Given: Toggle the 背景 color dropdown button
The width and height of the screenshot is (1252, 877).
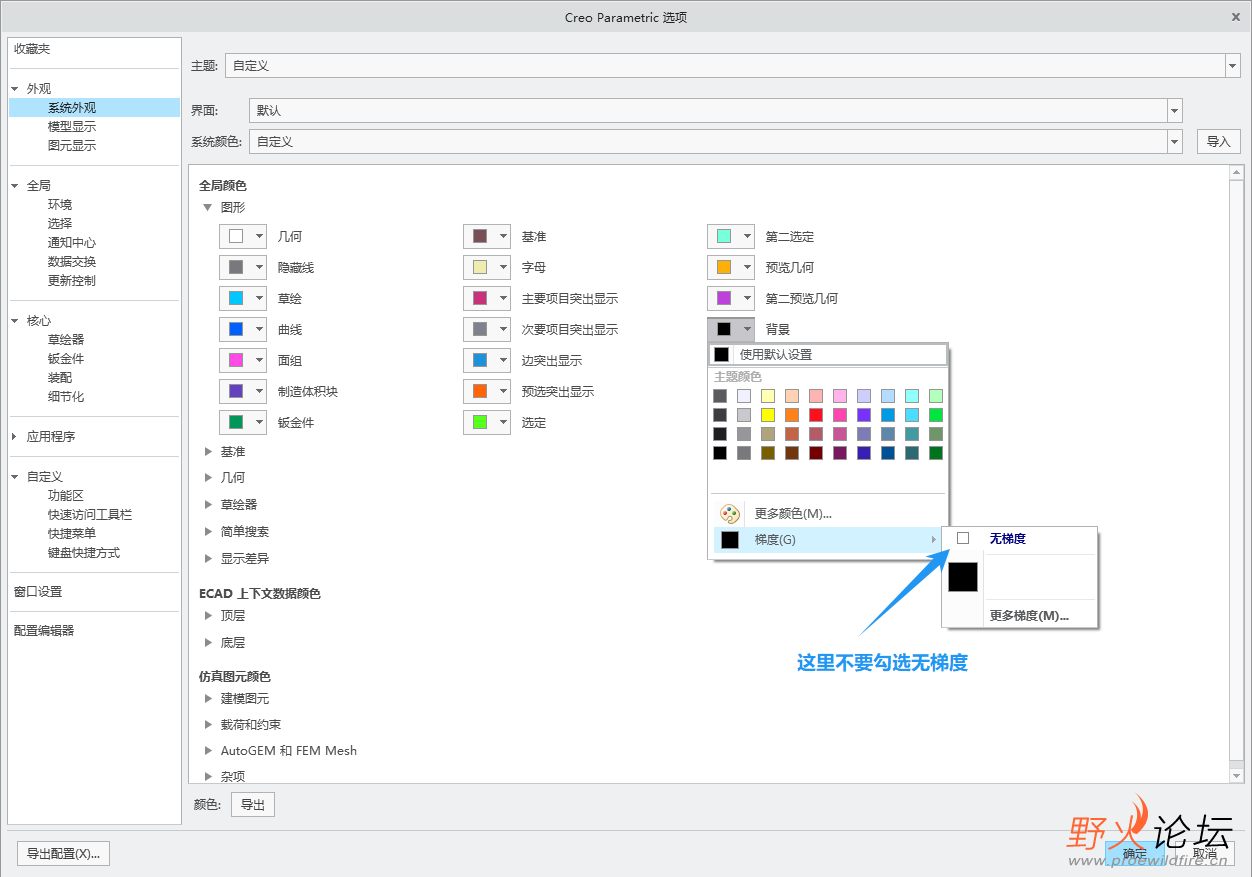Looking at the screenshot, I should [731, 330].
